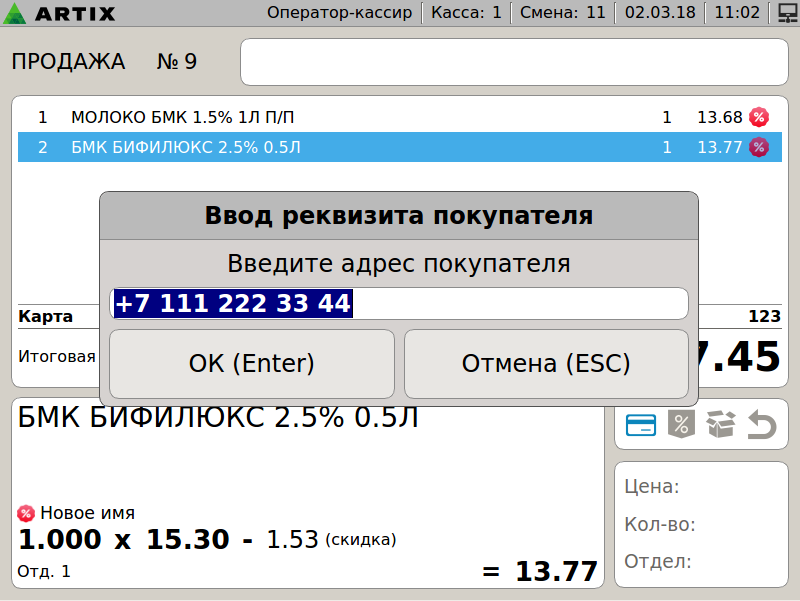Cancel the dialog with Отмена (ESC)
Image resolution: width=800 pixels, height=601 pixels.
click(546, 364)
